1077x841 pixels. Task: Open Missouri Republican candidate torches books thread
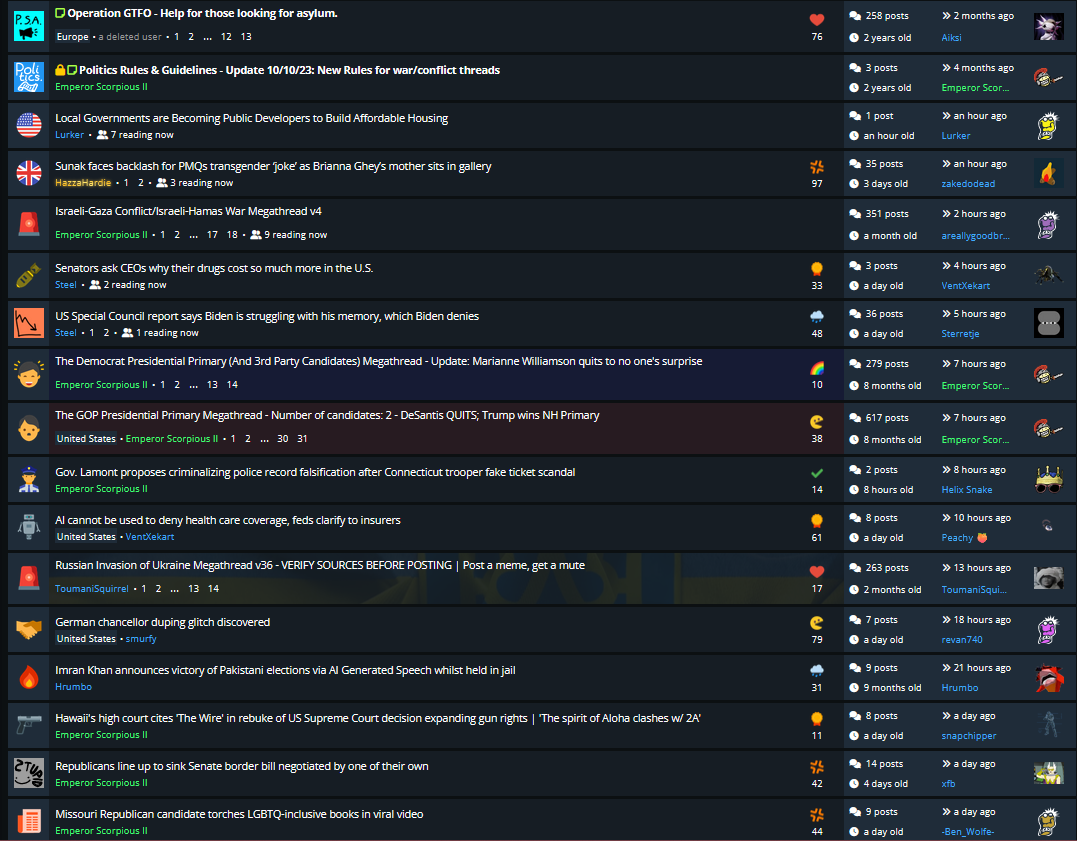239,814
